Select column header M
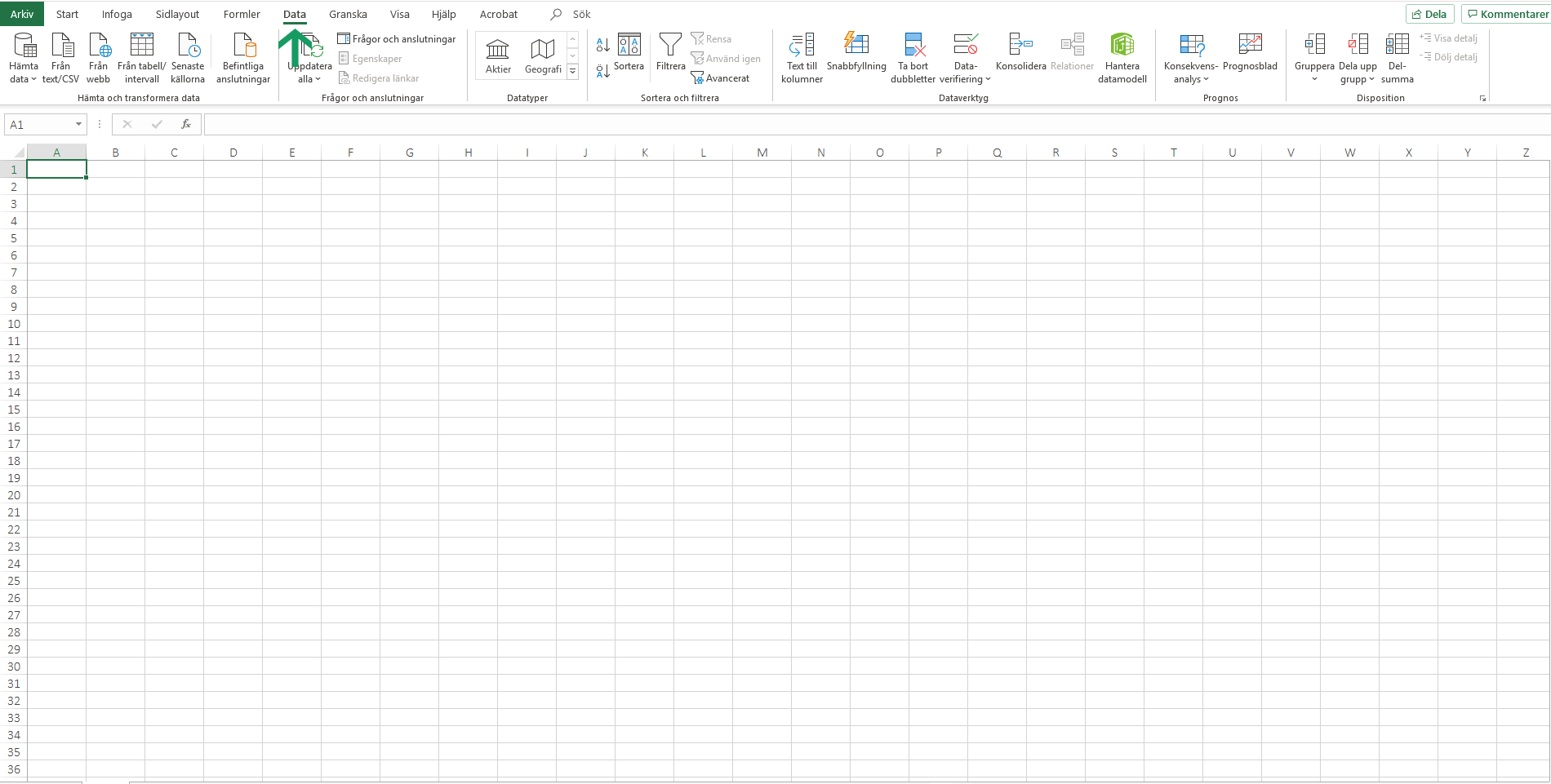 click(762, 153)
